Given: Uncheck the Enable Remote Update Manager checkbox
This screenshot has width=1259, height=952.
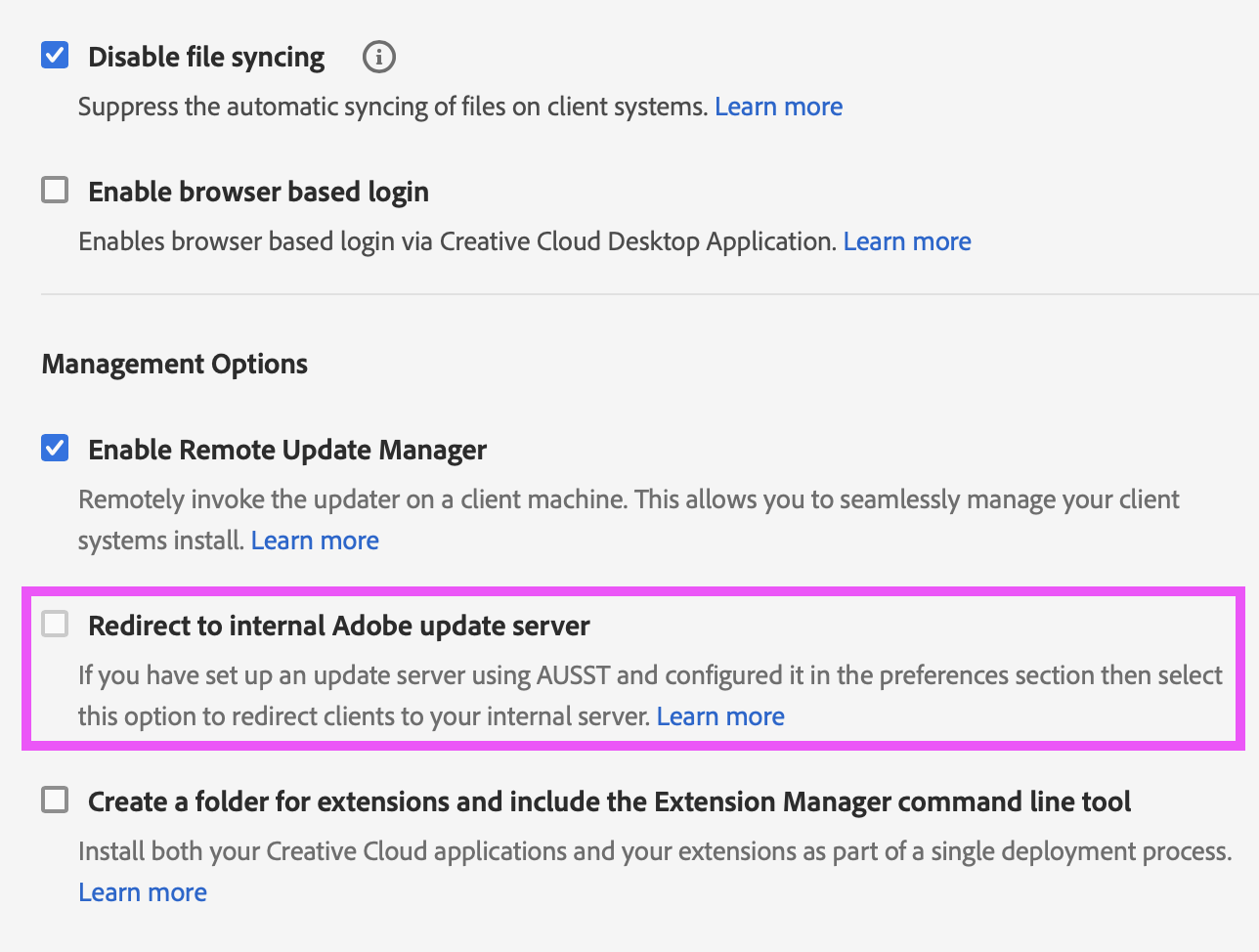Looking at the screenshot, I should (55, 448).
